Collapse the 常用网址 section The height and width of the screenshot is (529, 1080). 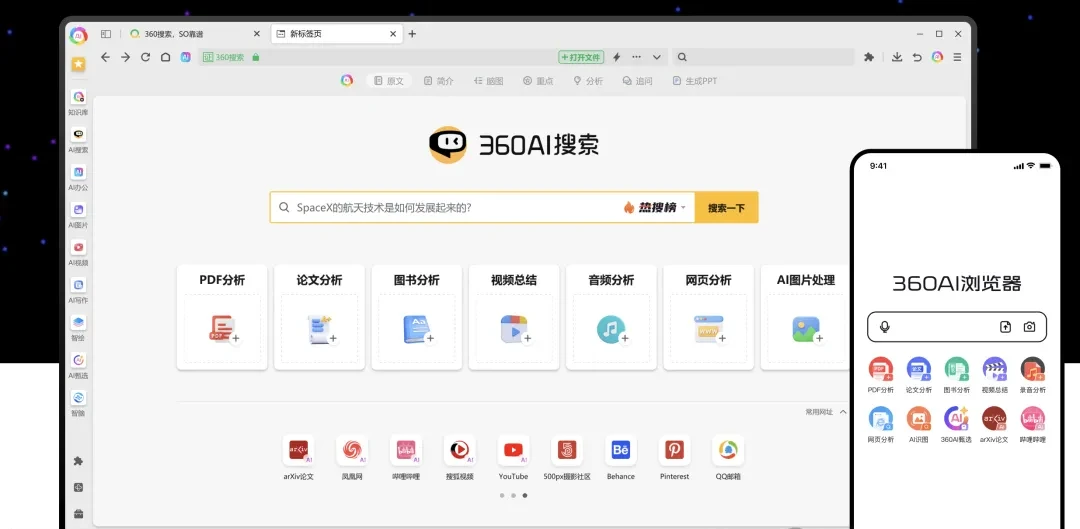click(x=843, y=412)
